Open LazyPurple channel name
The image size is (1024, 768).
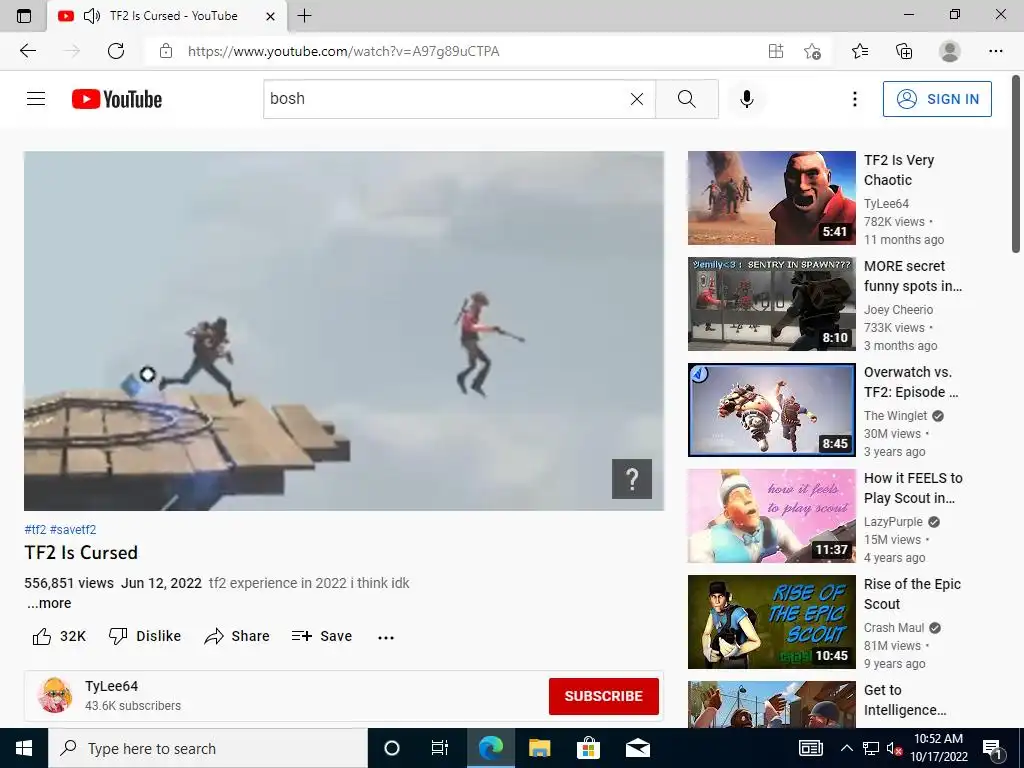tap(893, 522)
